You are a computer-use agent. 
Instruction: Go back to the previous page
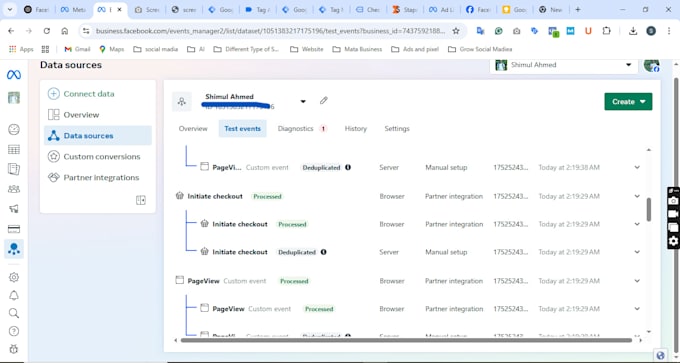11,31
